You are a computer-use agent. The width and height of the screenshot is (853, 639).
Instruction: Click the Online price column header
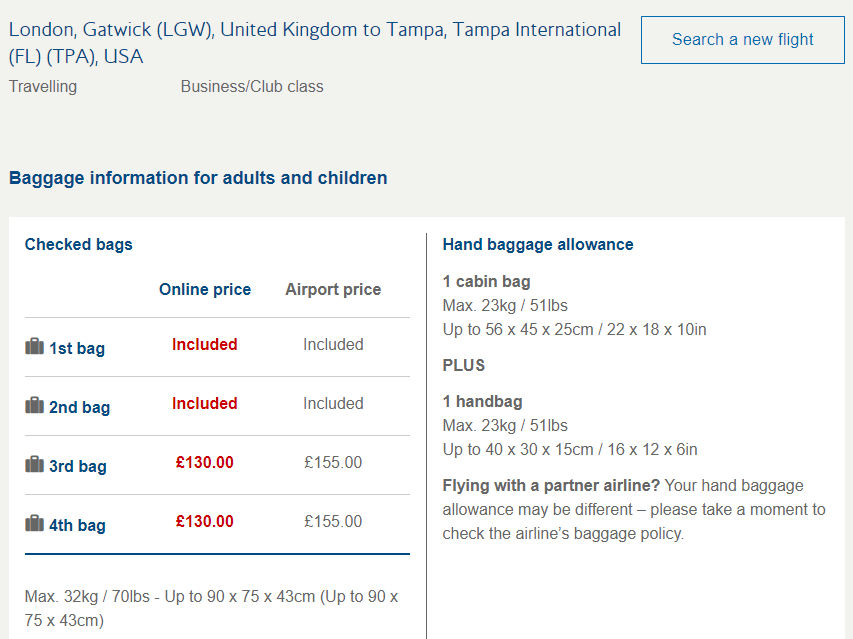click(x=205, y=290)
